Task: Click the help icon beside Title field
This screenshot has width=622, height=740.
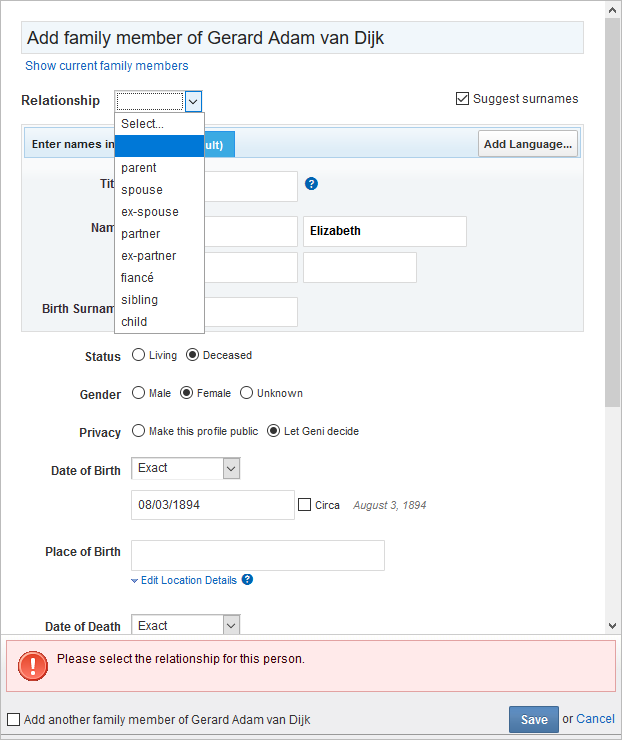Action: coord(311,184)
